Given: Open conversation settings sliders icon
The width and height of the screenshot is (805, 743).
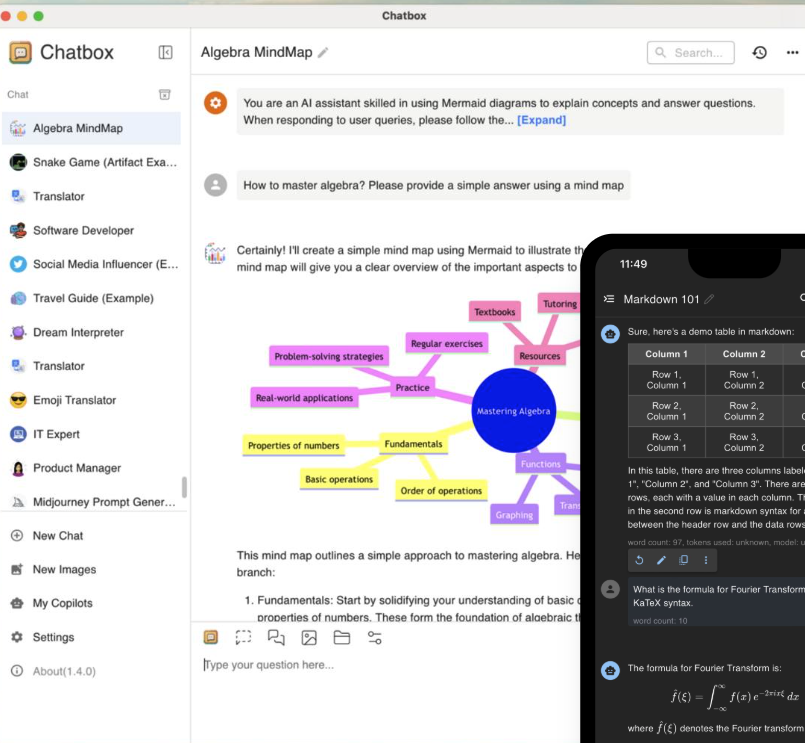Looking at the screenshot, I should point(374,637).
